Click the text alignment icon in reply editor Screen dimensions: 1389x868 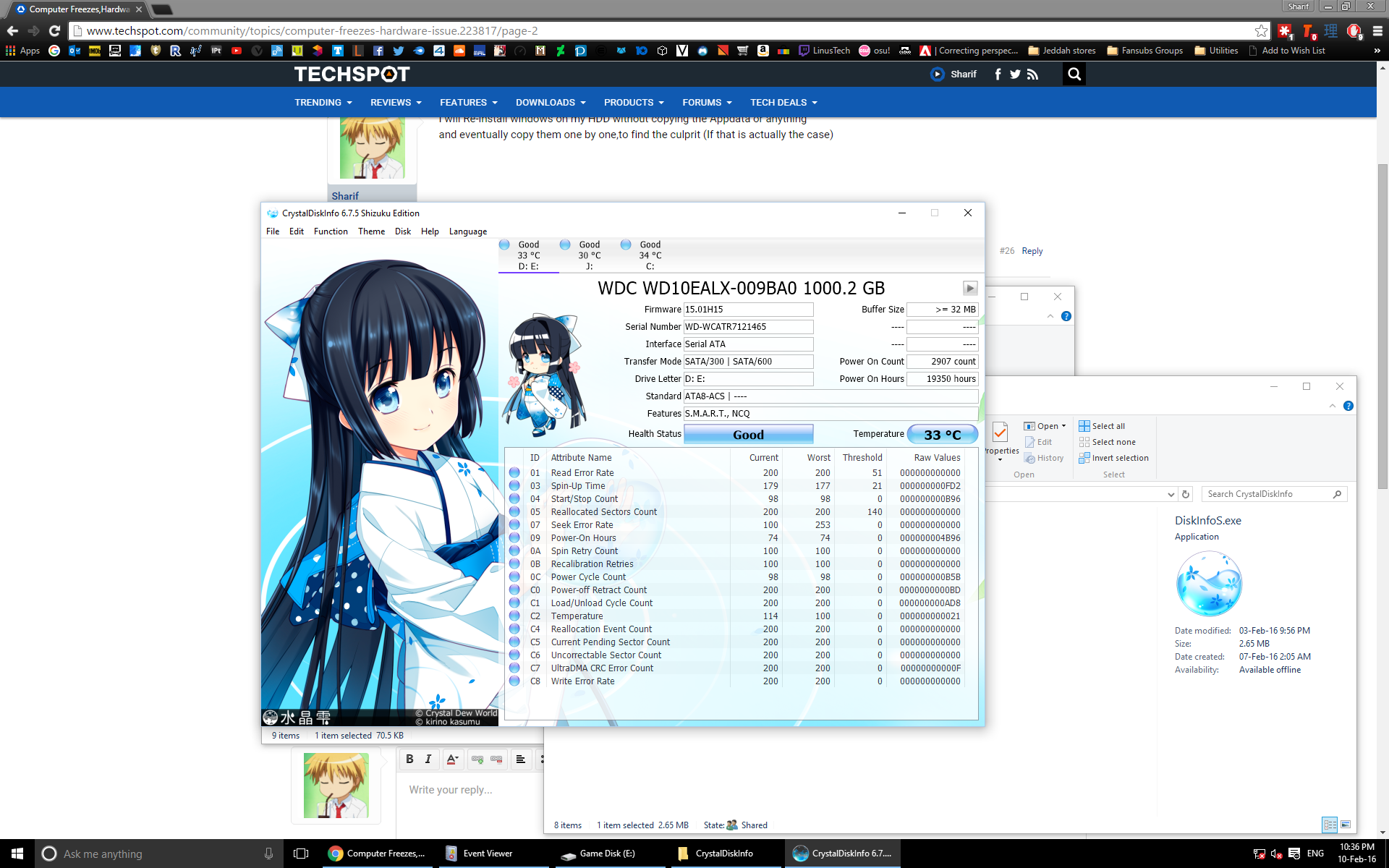[x=521, y=759]
